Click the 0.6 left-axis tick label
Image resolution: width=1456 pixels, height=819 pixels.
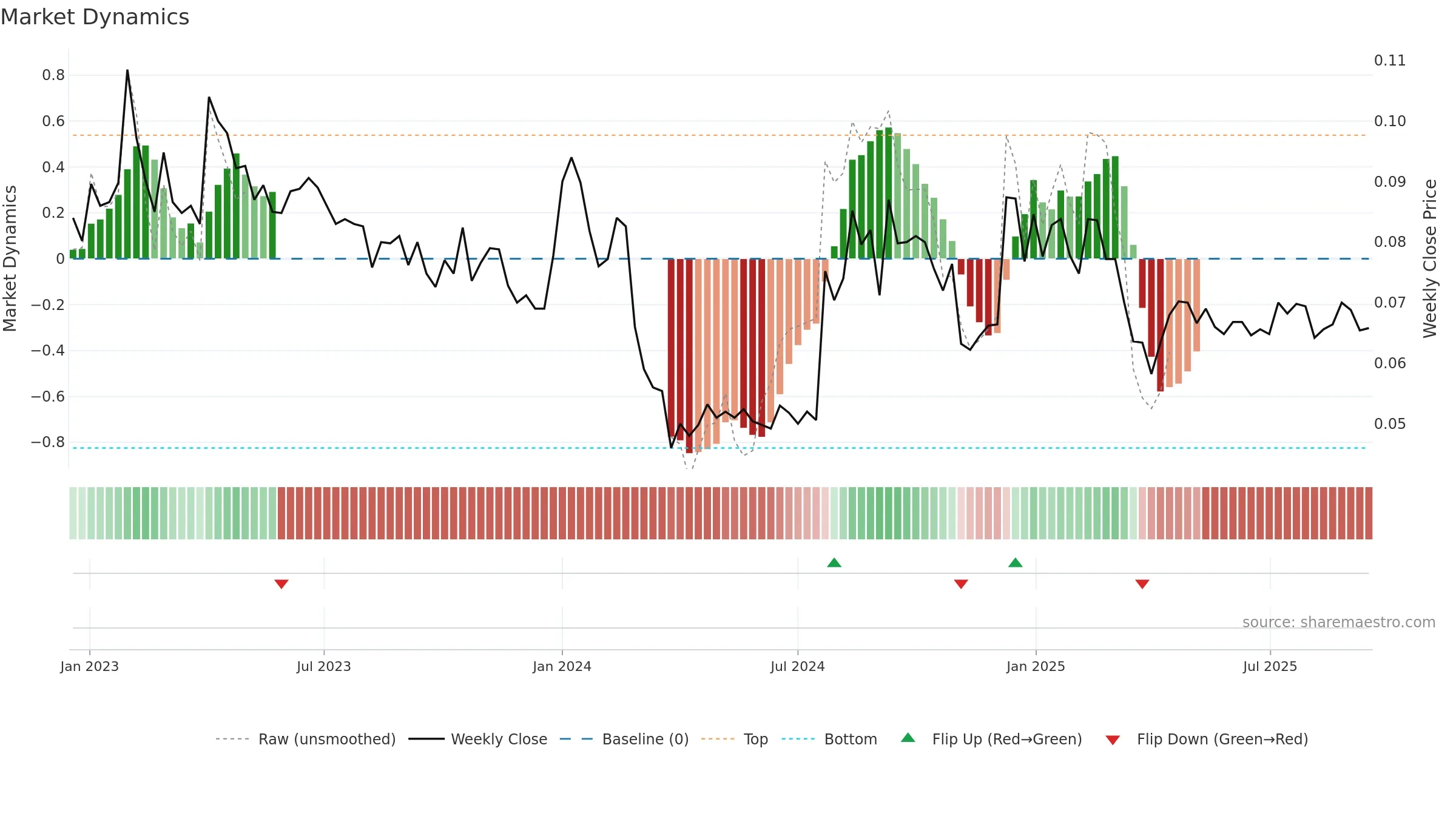[x=53, y=121]
